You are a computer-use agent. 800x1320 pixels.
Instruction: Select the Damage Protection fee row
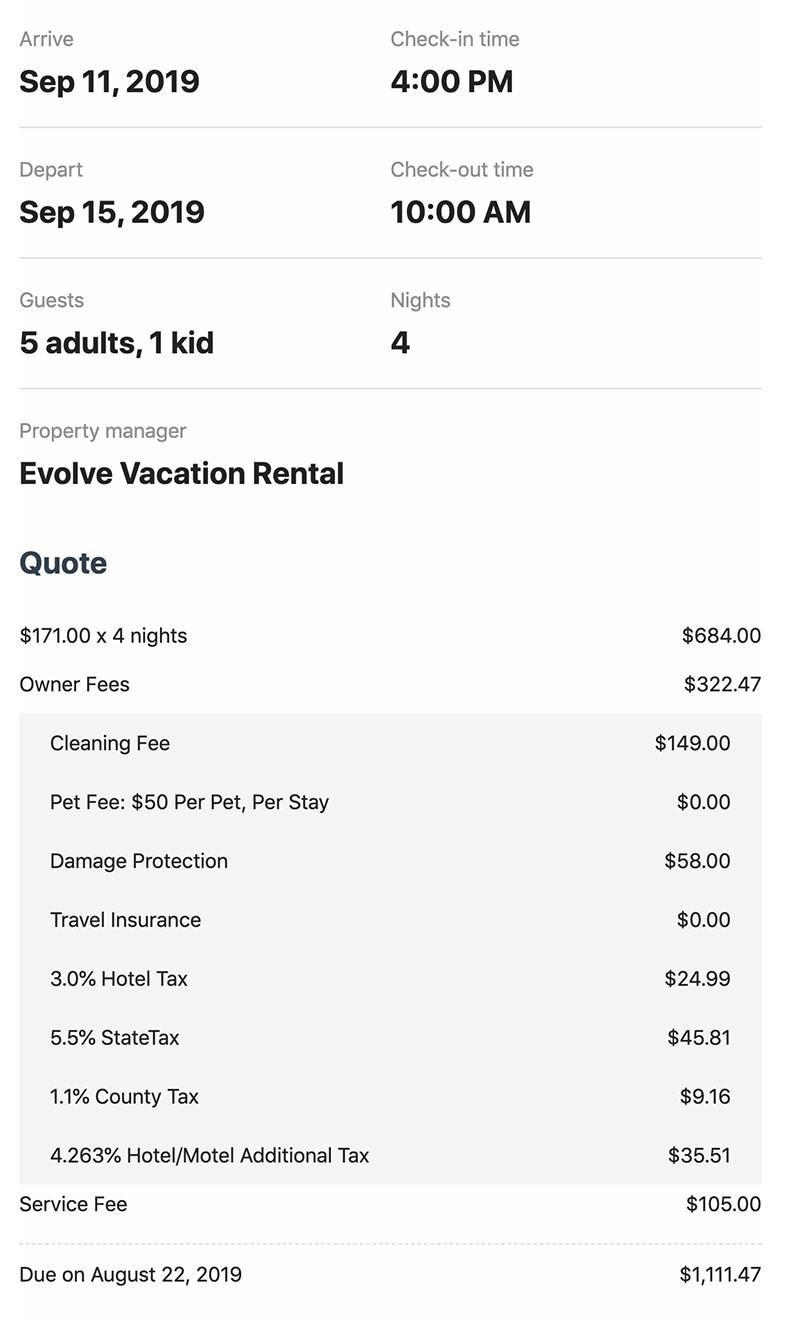click(x=139, y=861)
